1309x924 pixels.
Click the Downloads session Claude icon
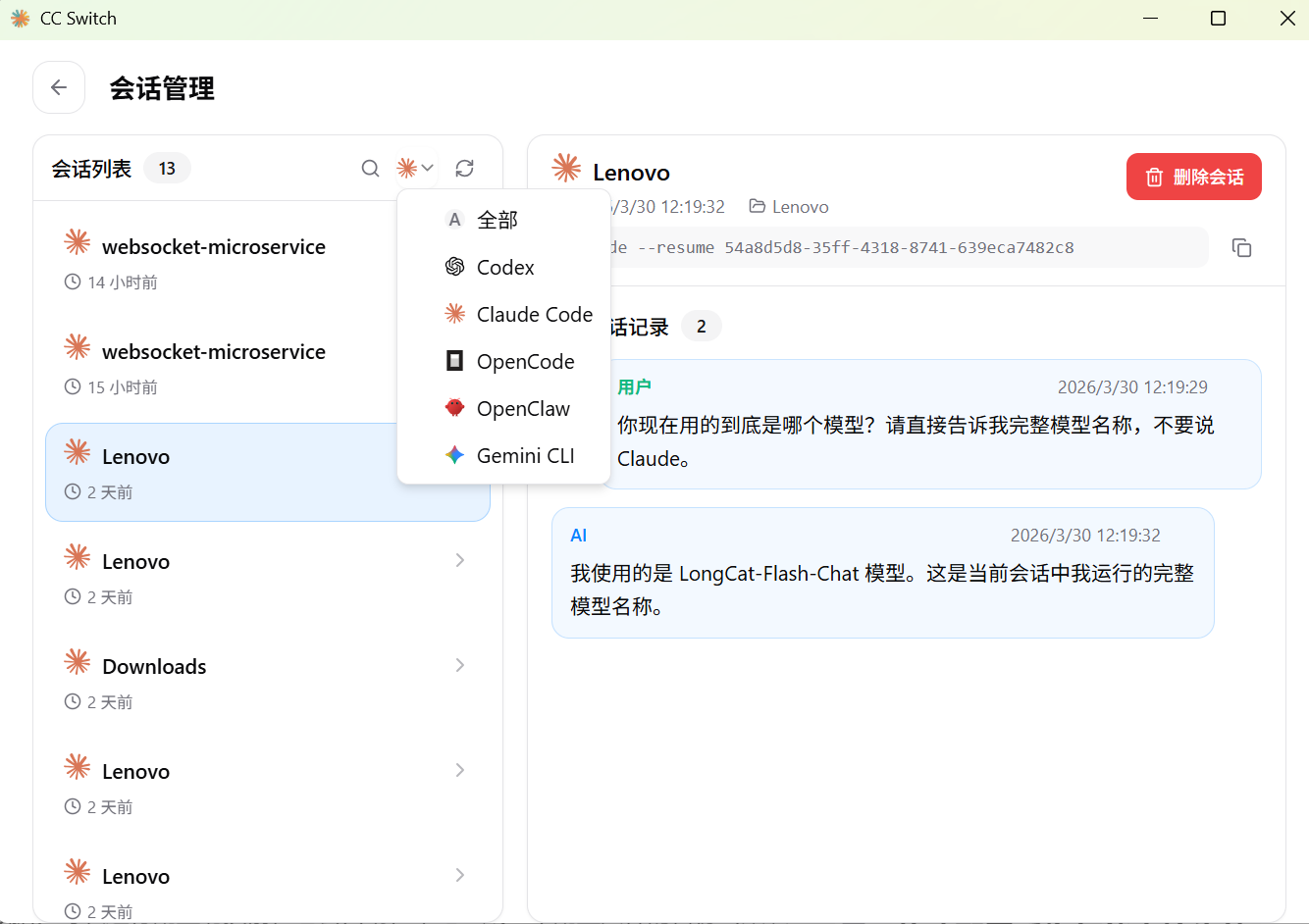pyautogui.click(x=78, y=662)
